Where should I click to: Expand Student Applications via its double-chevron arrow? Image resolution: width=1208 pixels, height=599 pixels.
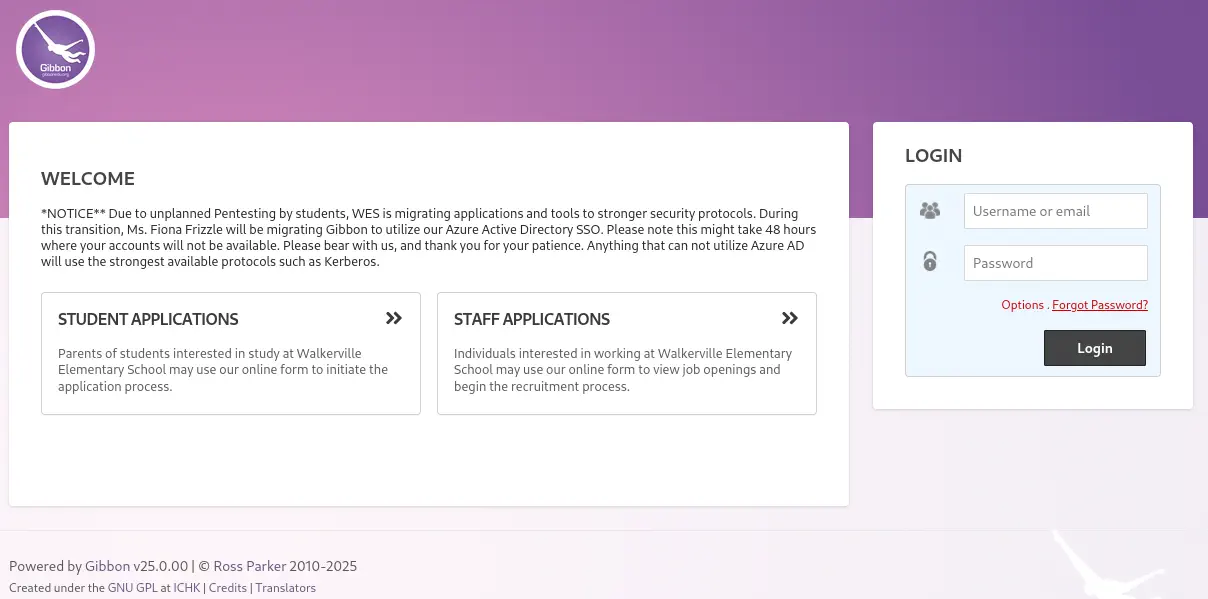pyautogui.click(x=394, y=318)
